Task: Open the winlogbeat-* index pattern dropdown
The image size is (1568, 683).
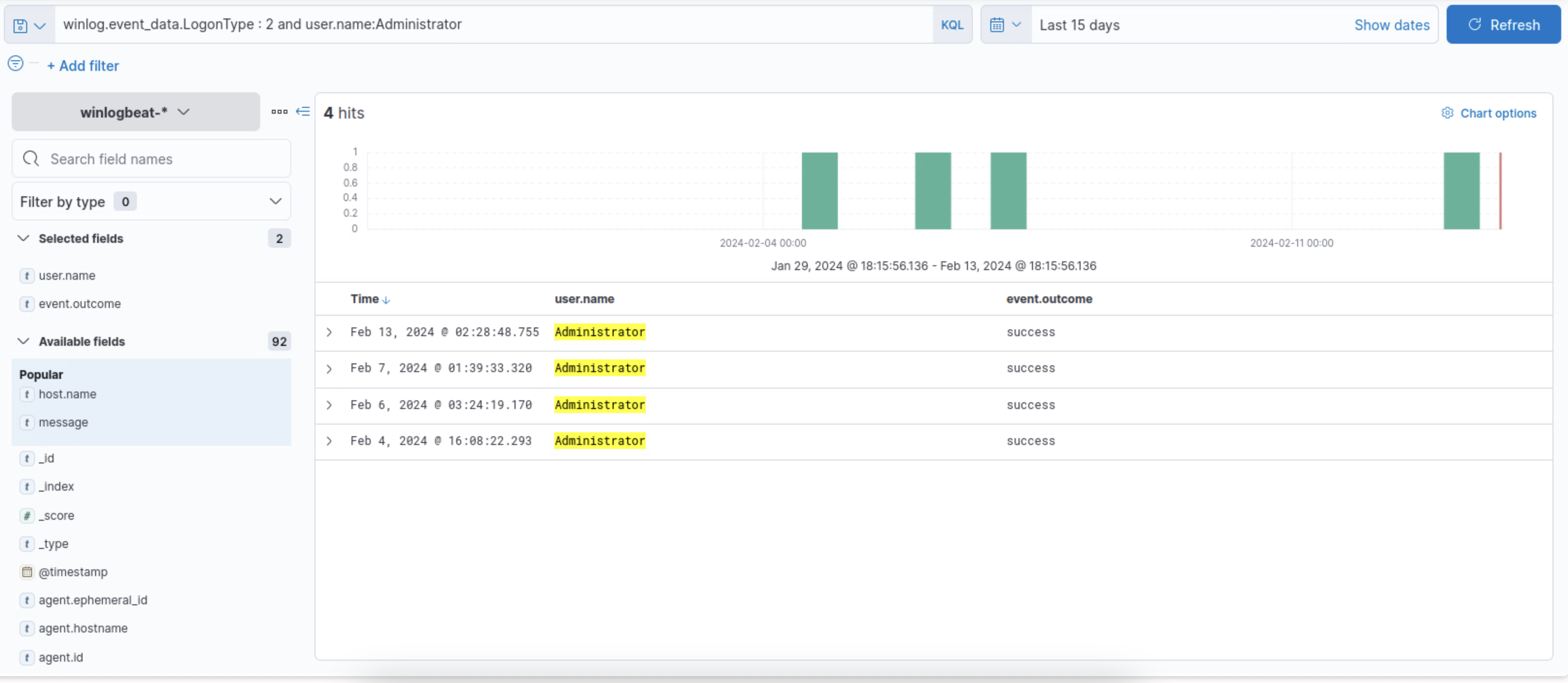Action: click(135, 112)
